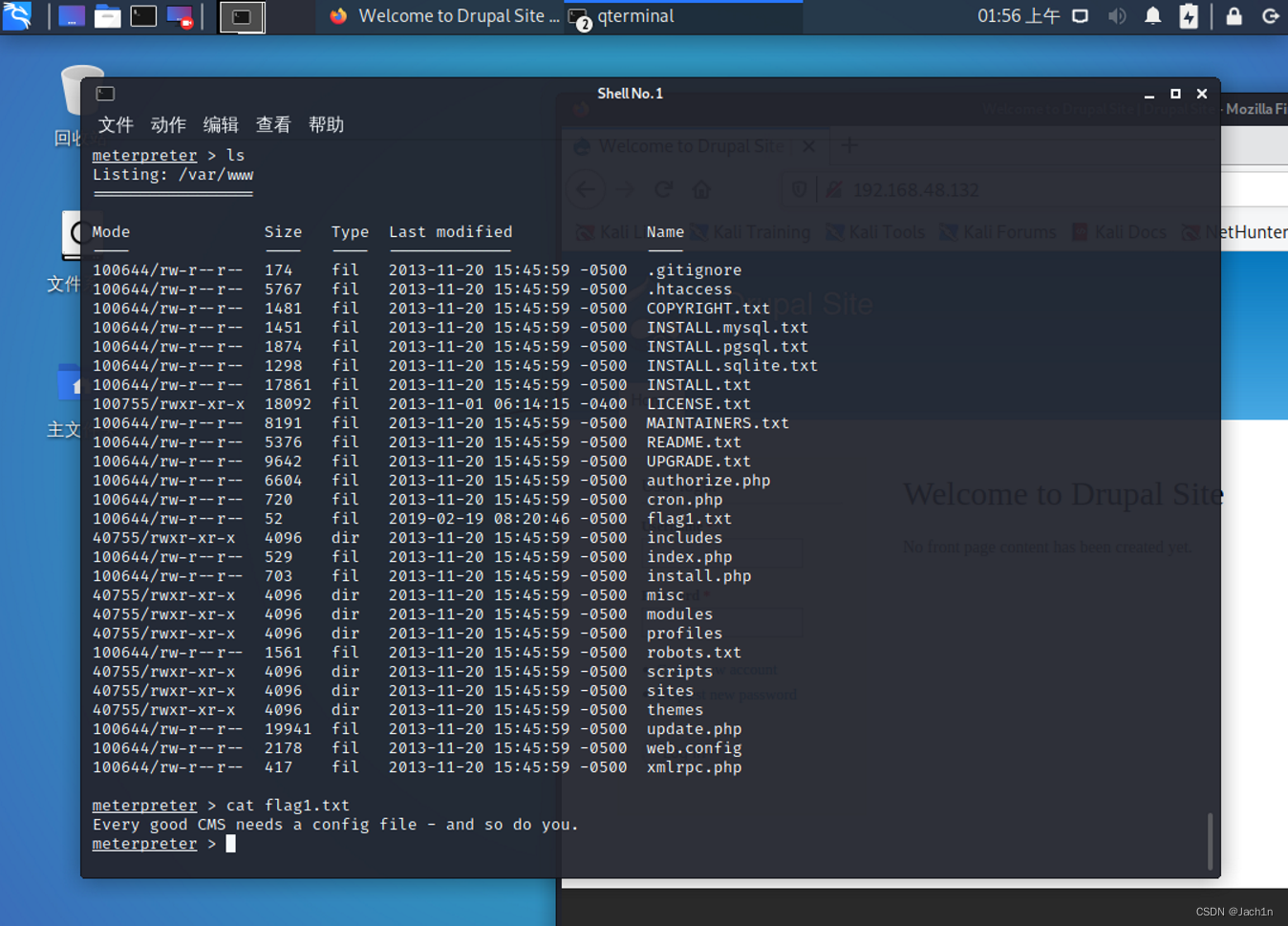This screenshot has width=1288, height=926.
Task: Close the Shell No.1 terminal window
Action: (x=1202, y=94)
